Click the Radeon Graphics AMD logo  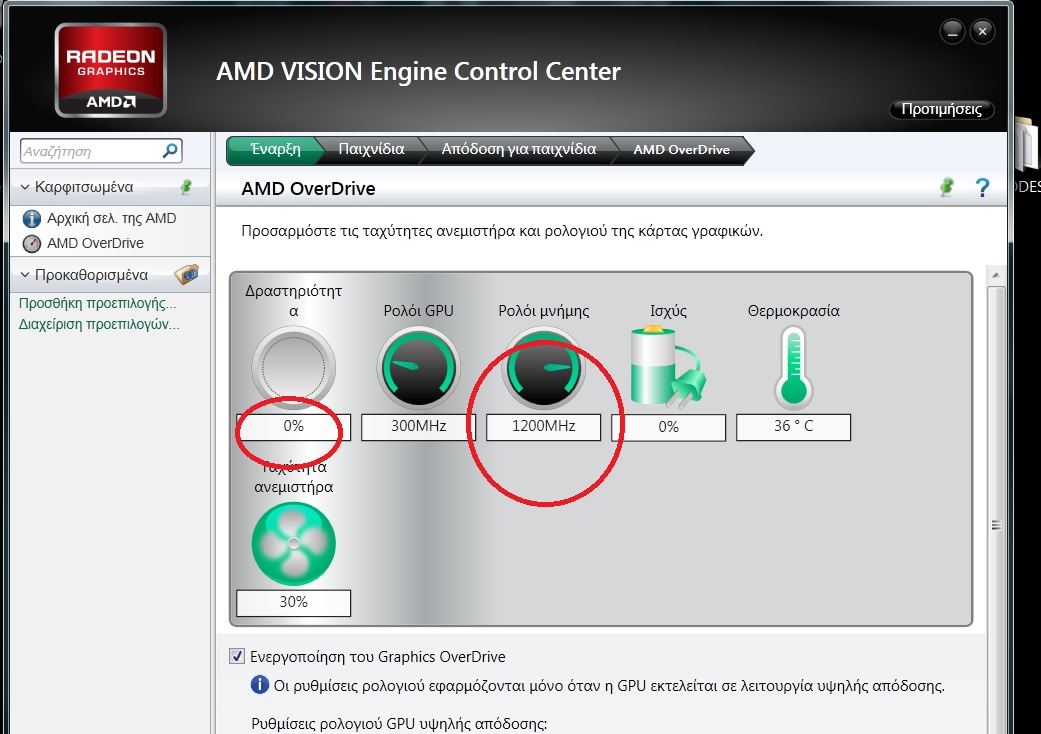click(x=111, y=70)
